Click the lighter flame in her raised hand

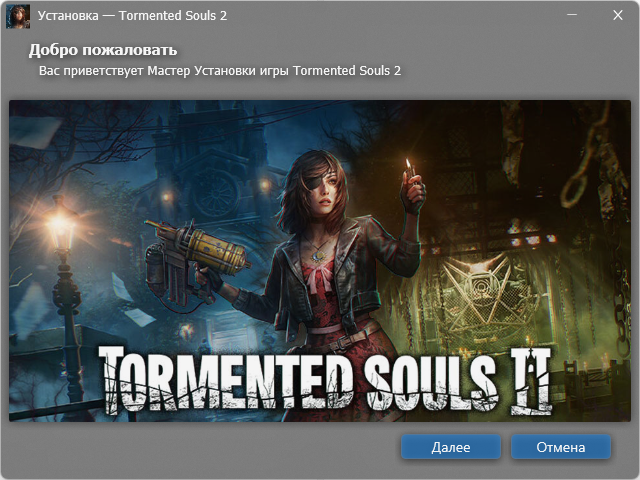pos(408,163)
